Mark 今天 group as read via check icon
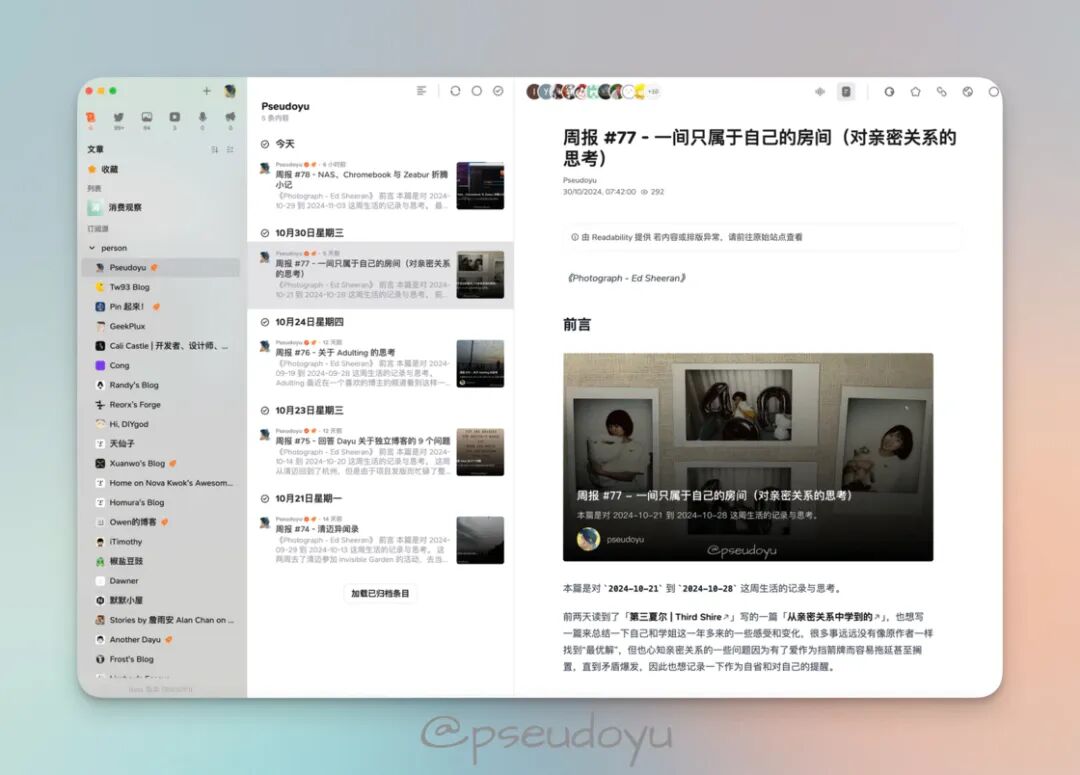1080x775 pixels. pyautogui.click(x=264, y=144)
